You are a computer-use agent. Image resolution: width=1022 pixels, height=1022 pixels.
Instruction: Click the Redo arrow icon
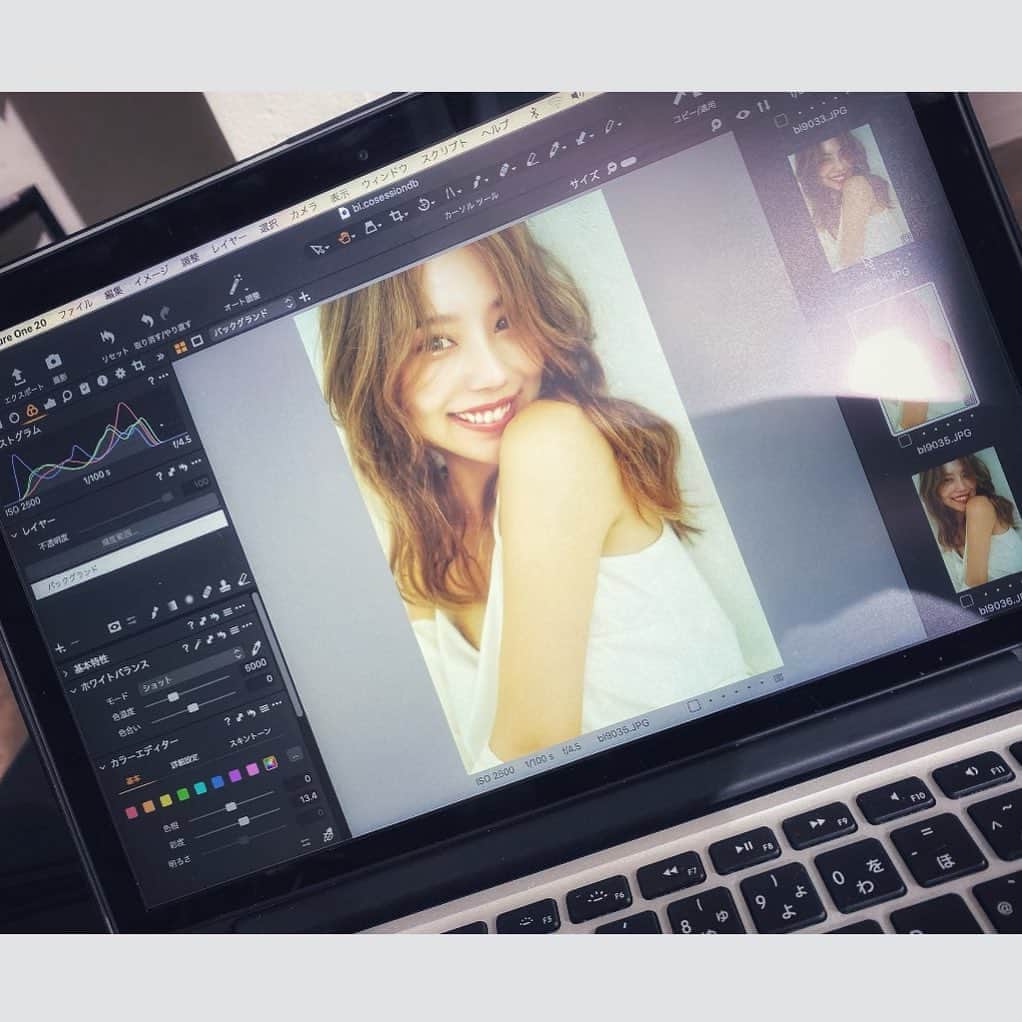tap(166, 314)
